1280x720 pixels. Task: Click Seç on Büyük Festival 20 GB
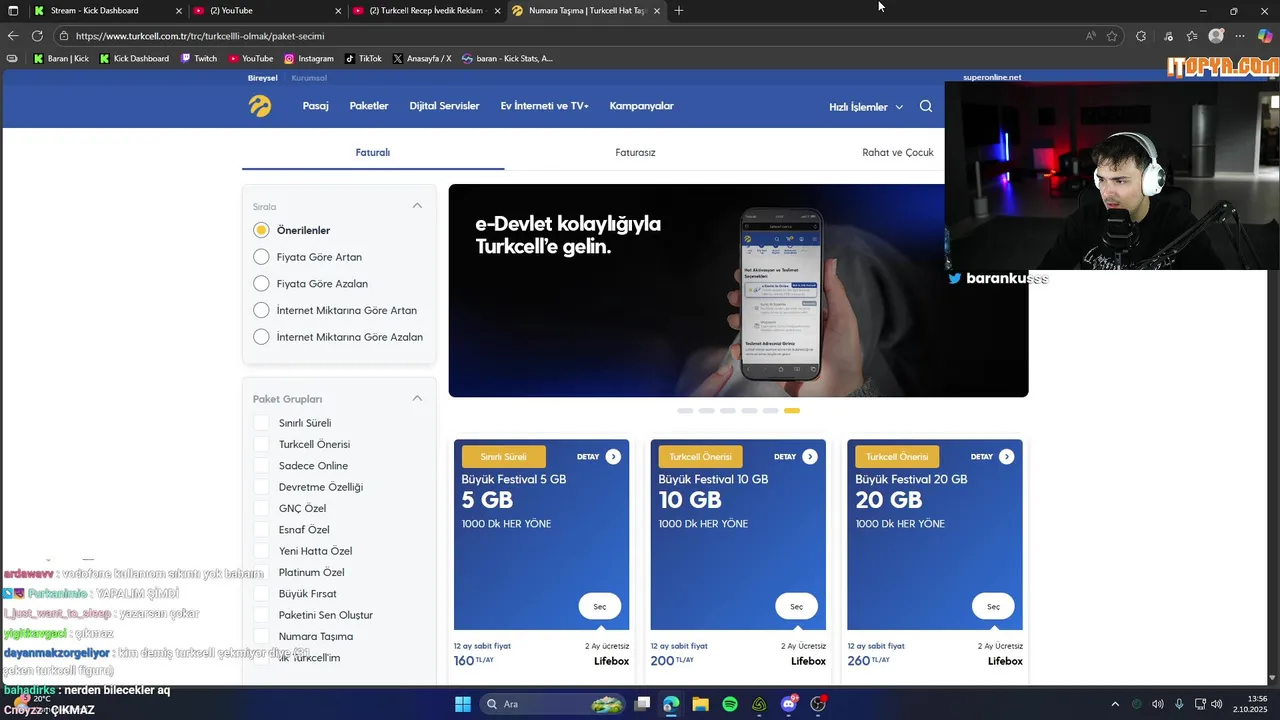click(993, 606)
